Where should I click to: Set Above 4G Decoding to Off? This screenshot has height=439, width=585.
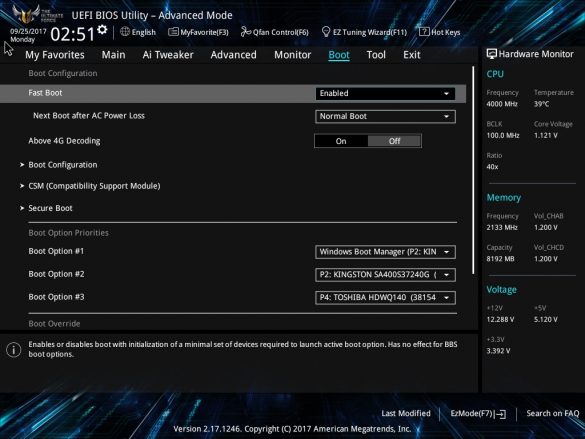(394, 141)
